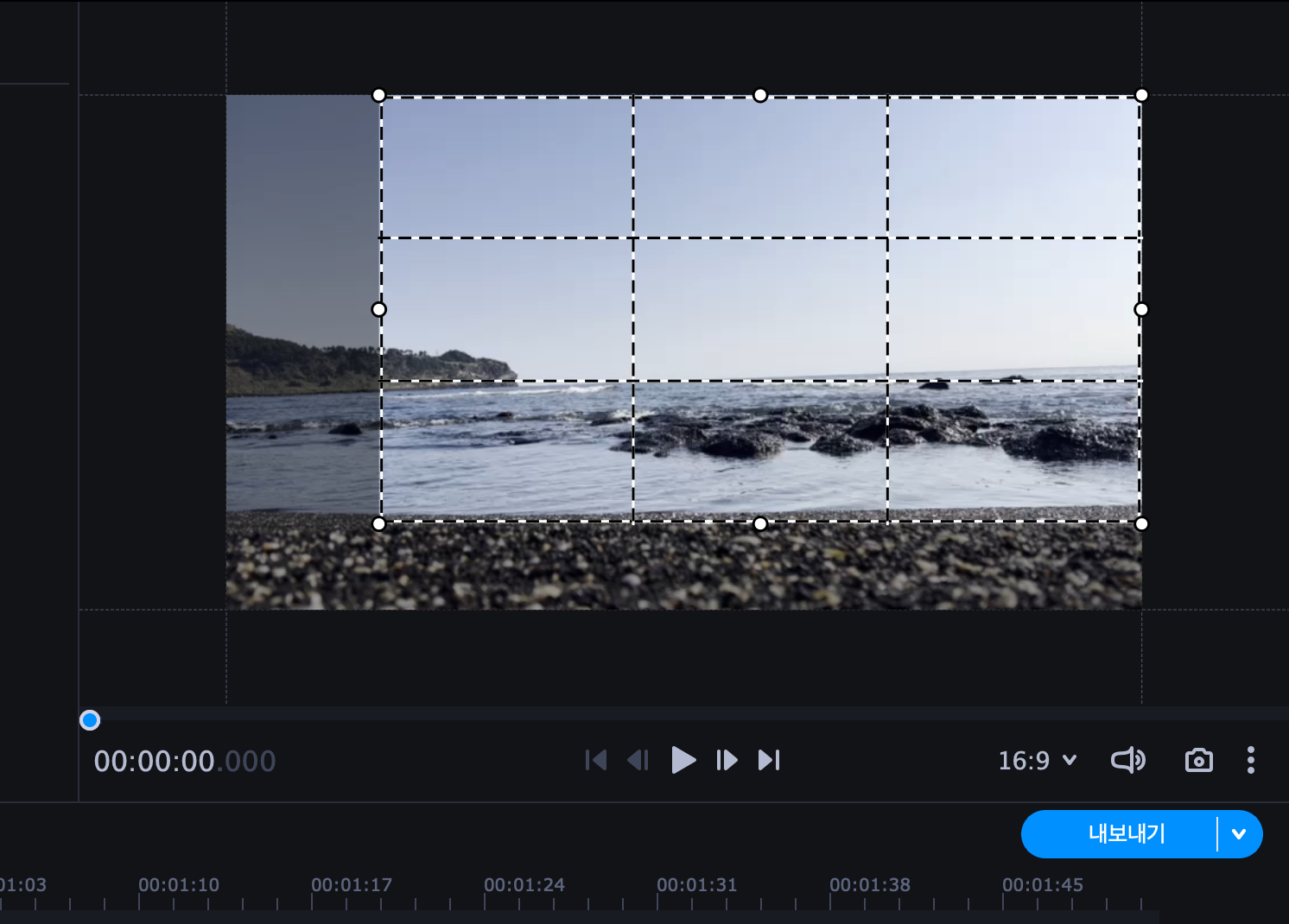1289x924 pixels.
Task: Jump to the start of the clip
Action: click(x=596, y=760)
